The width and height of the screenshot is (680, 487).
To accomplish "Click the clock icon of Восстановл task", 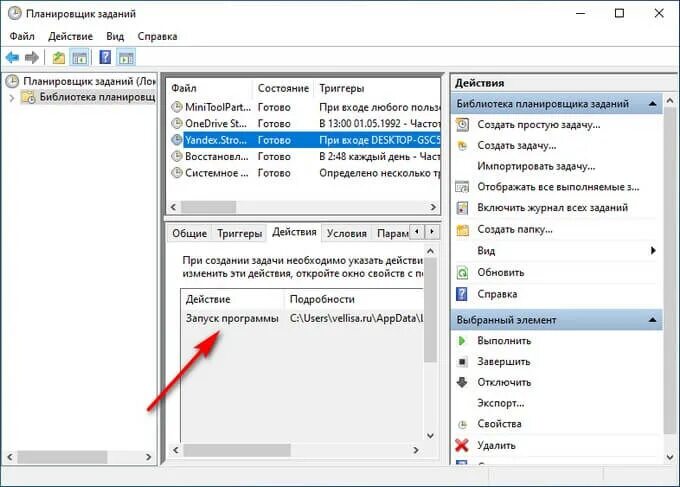I will click(x=177, y=156).
